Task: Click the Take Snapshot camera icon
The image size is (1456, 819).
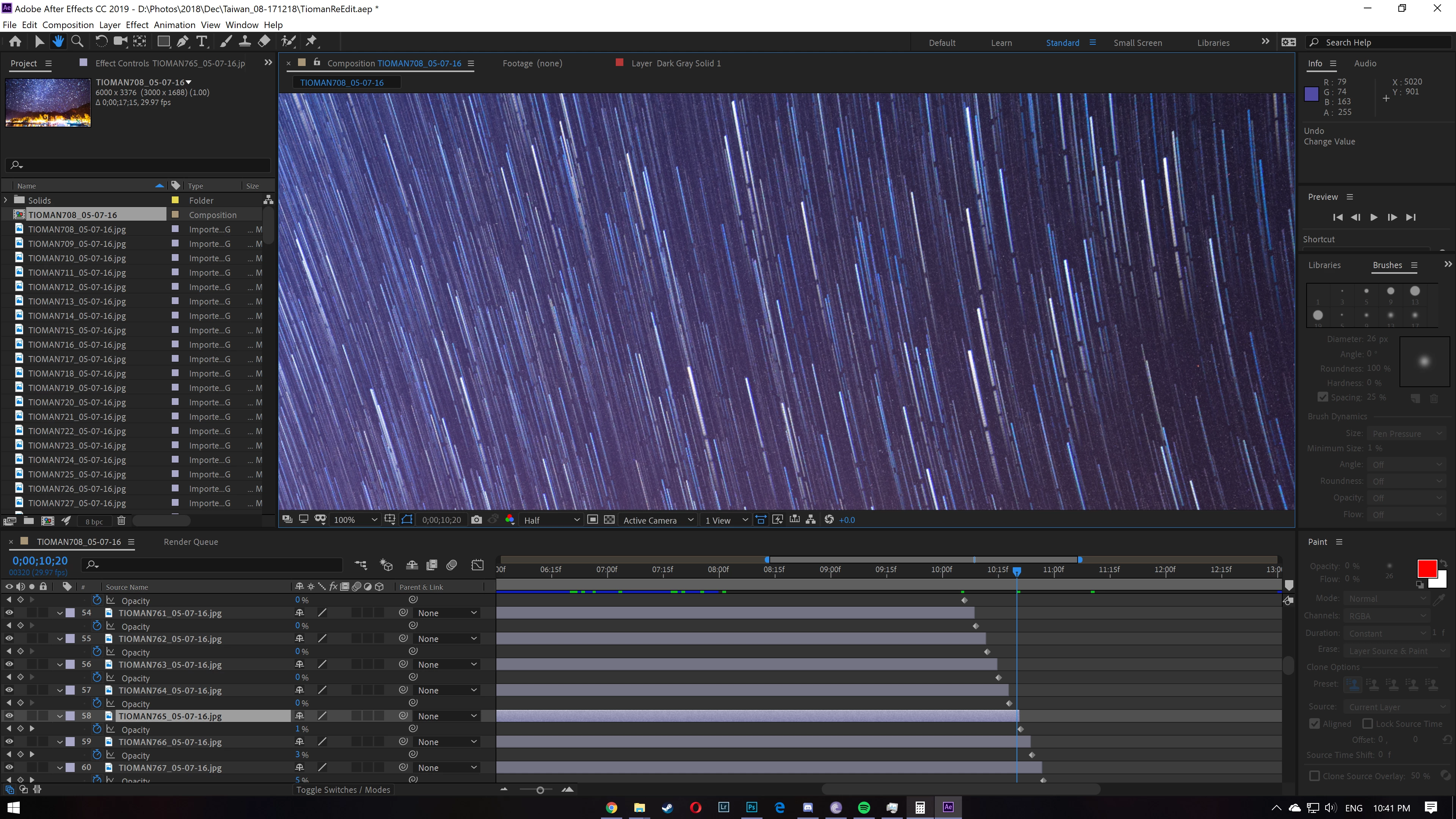Action: (476, 520)
